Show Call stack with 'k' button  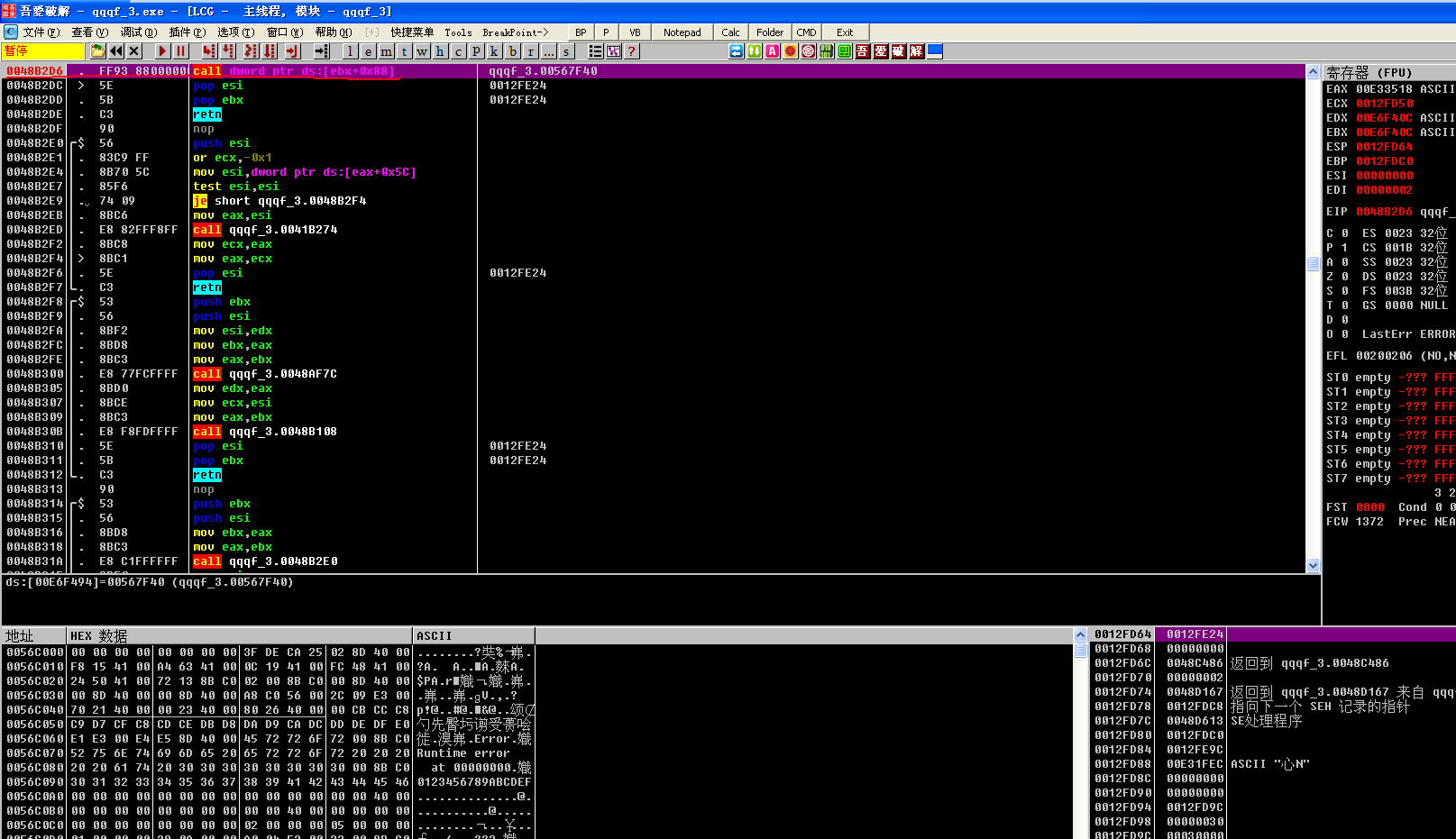(494, 51)
